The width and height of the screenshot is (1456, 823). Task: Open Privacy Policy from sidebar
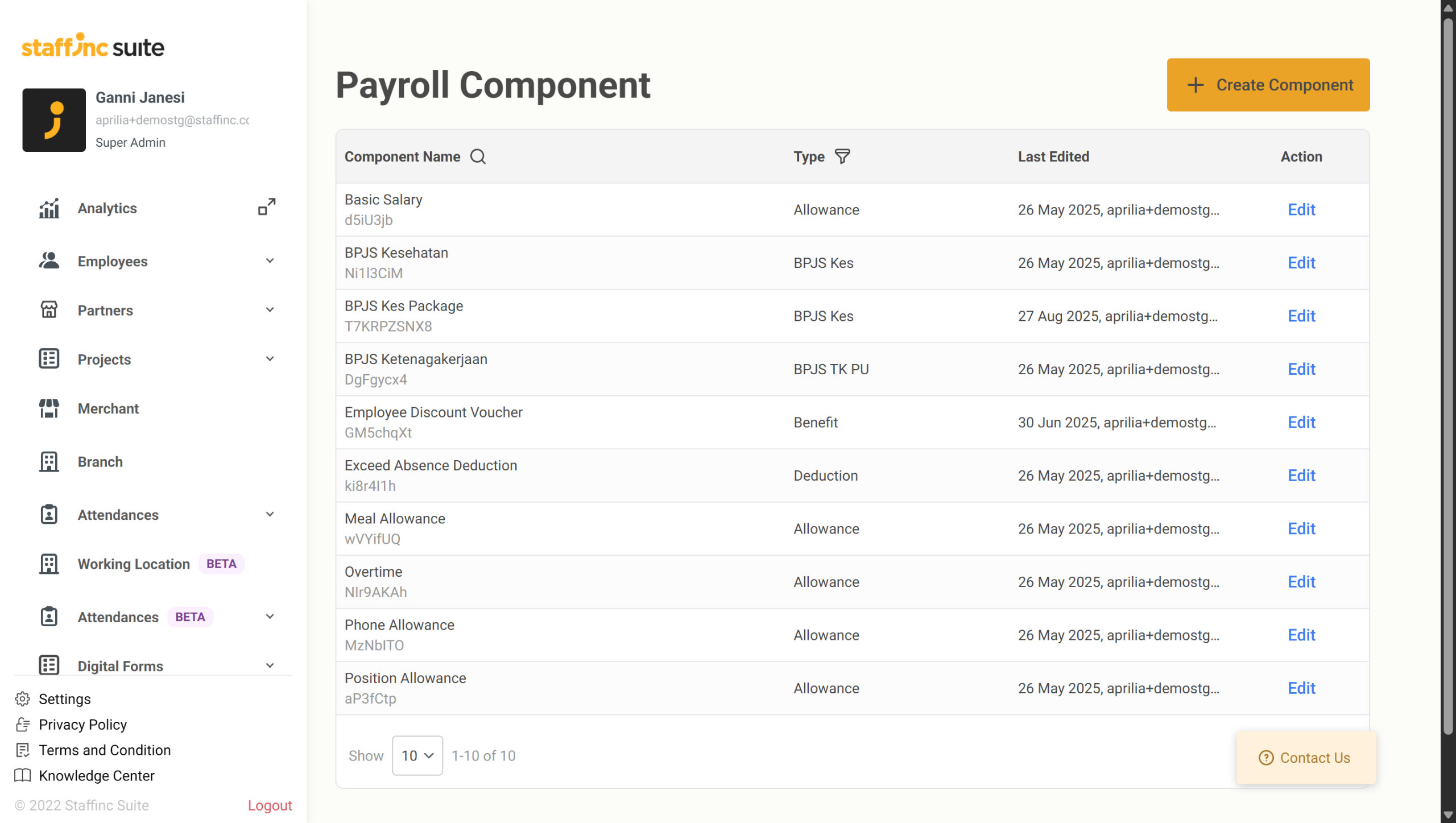pos(82,725)
